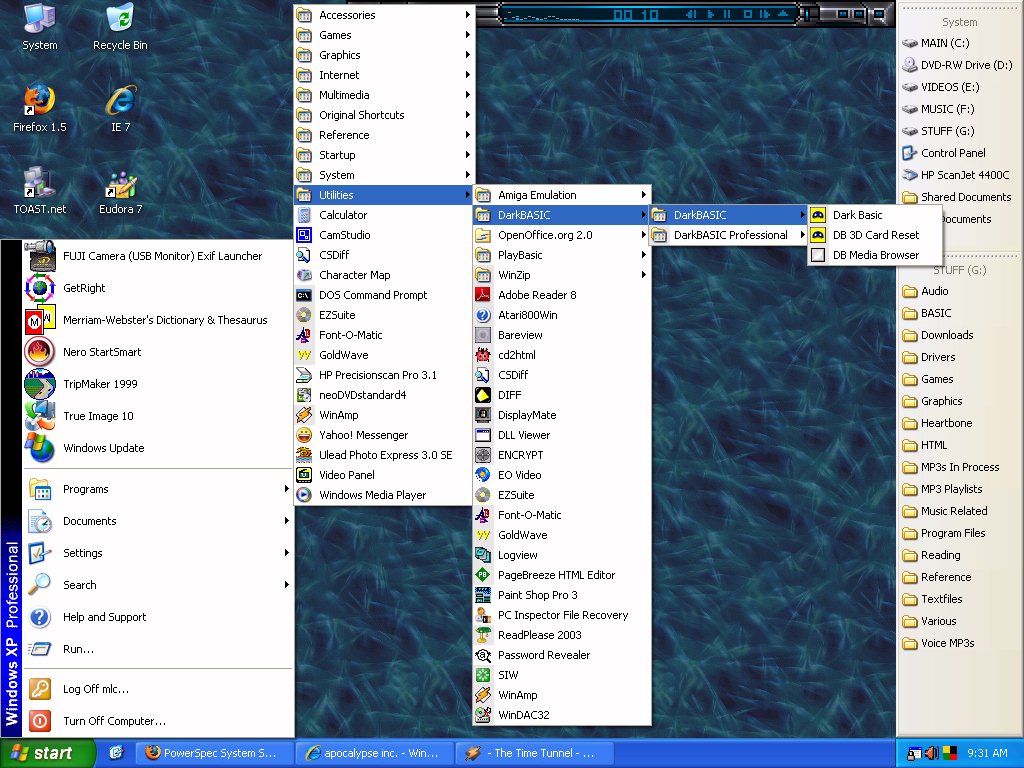Launch PageBreeze HTML Editor
This screenshot has width=1024, height=768.
click(x=562, y=575)
